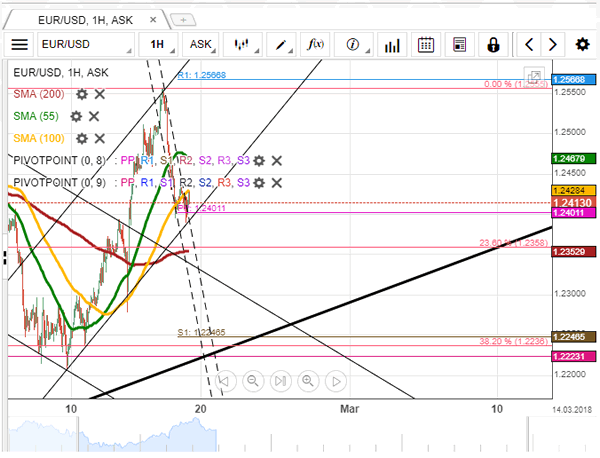This screenshot has width=600, height=458.
Task: Open the hamburger main menu
Action: 20,44
